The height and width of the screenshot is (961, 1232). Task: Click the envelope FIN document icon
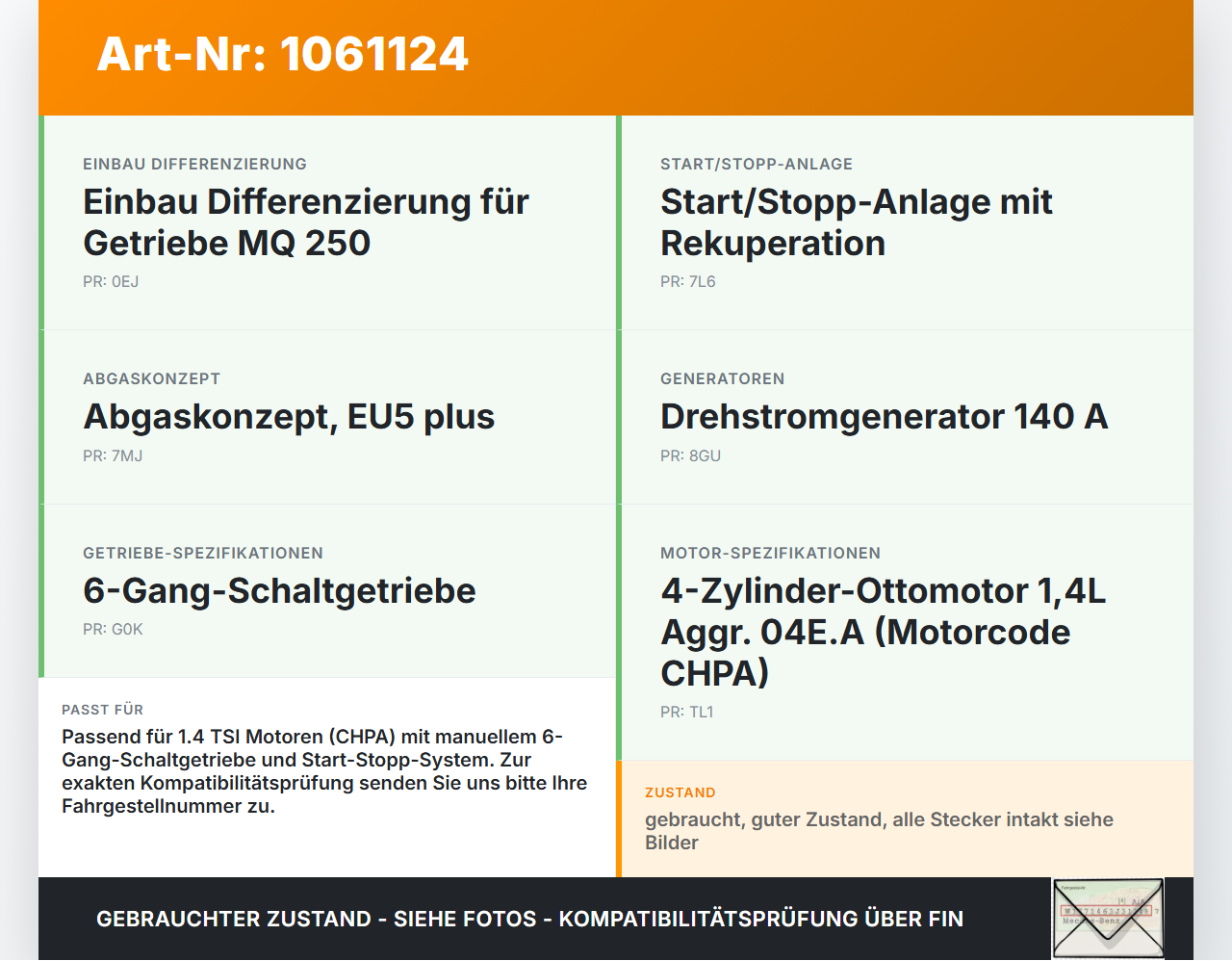click(x=1108, y=919)
